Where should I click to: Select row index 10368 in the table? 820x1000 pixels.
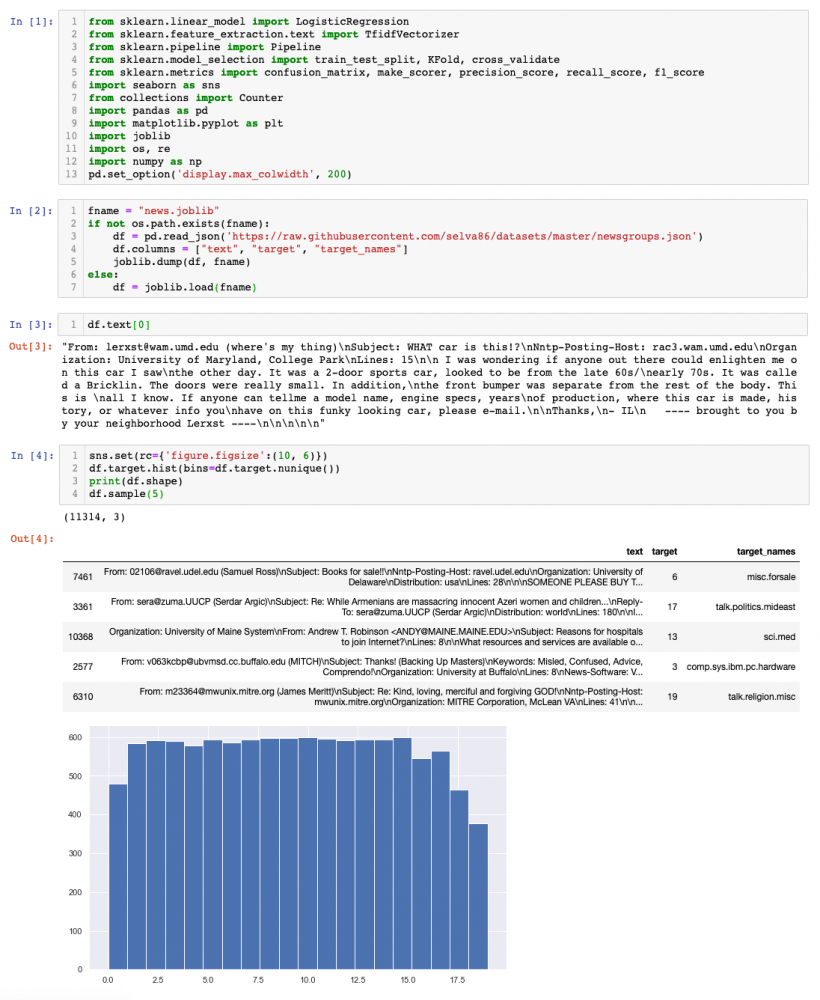[x=79, y=636]
